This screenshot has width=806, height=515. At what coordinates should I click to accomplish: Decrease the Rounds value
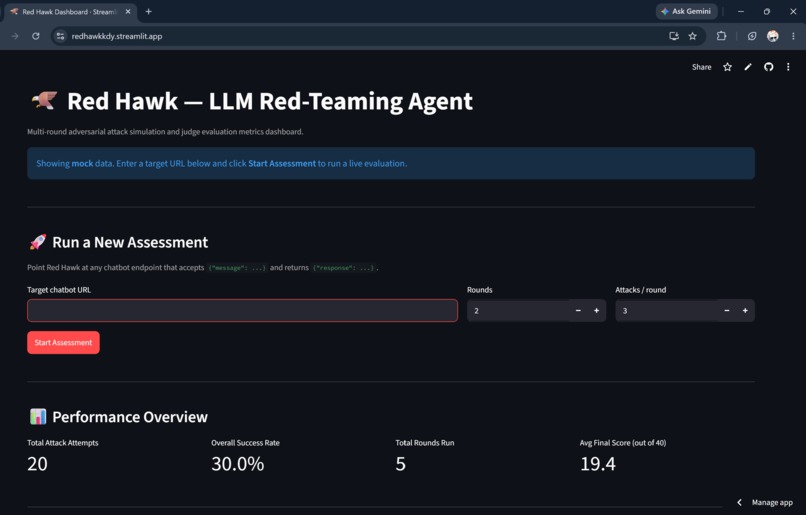coord(578,310)
